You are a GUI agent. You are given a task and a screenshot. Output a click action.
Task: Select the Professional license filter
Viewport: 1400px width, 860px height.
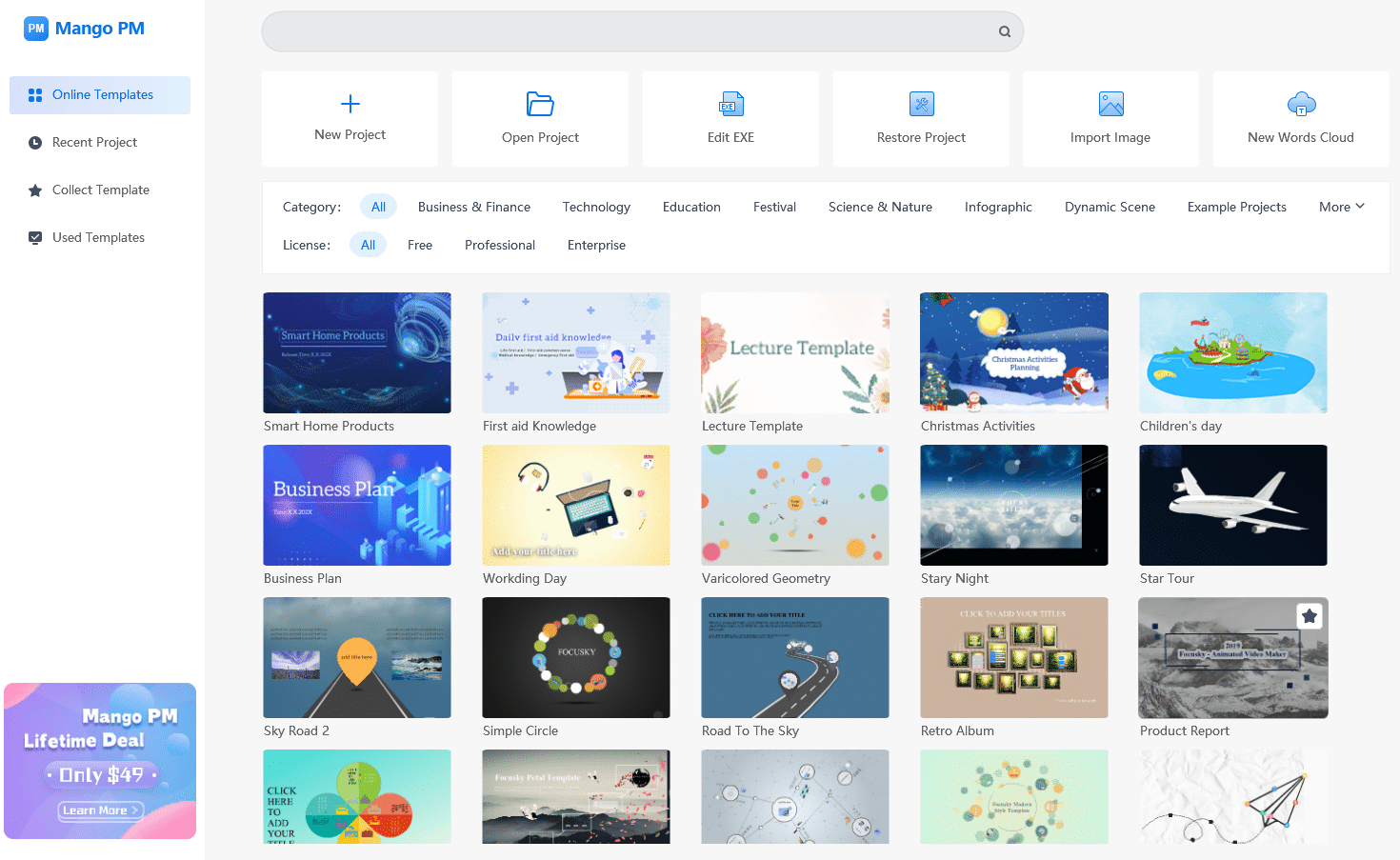pos(499,245)
